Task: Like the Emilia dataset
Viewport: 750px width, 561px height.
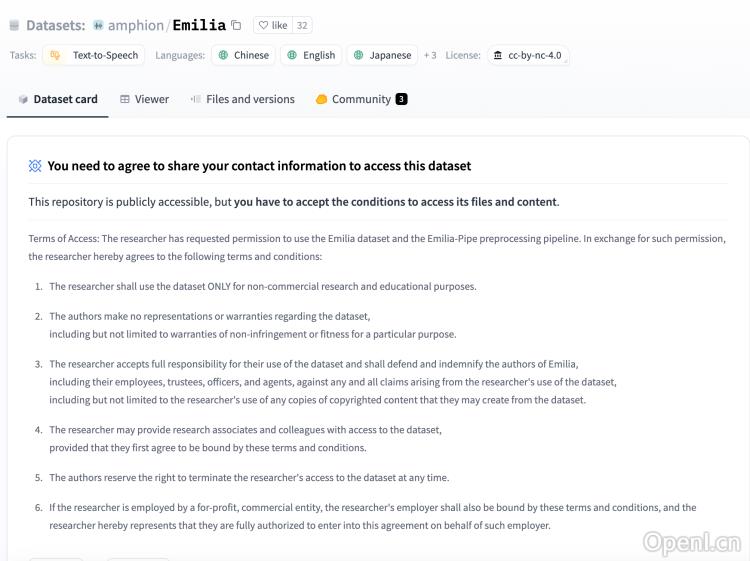Action: [x=272, y=25]
